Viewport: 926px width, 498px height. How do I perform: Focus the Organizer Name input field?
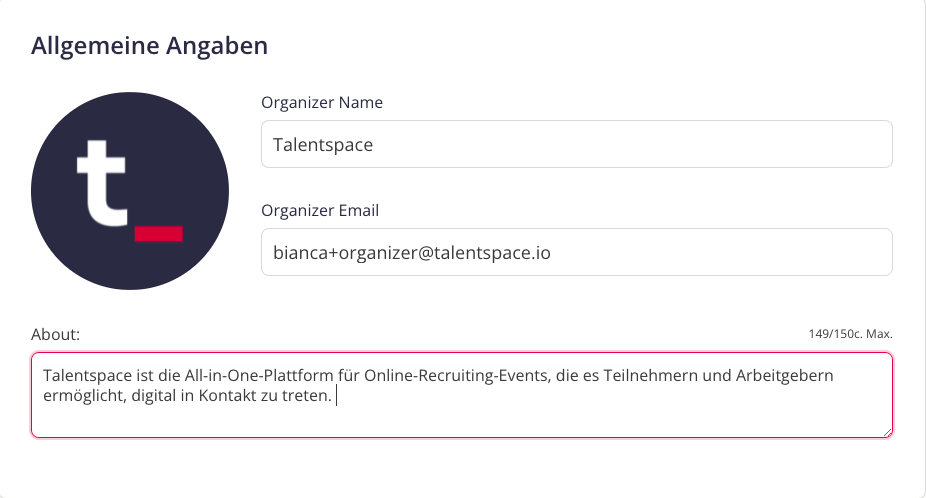576,144
